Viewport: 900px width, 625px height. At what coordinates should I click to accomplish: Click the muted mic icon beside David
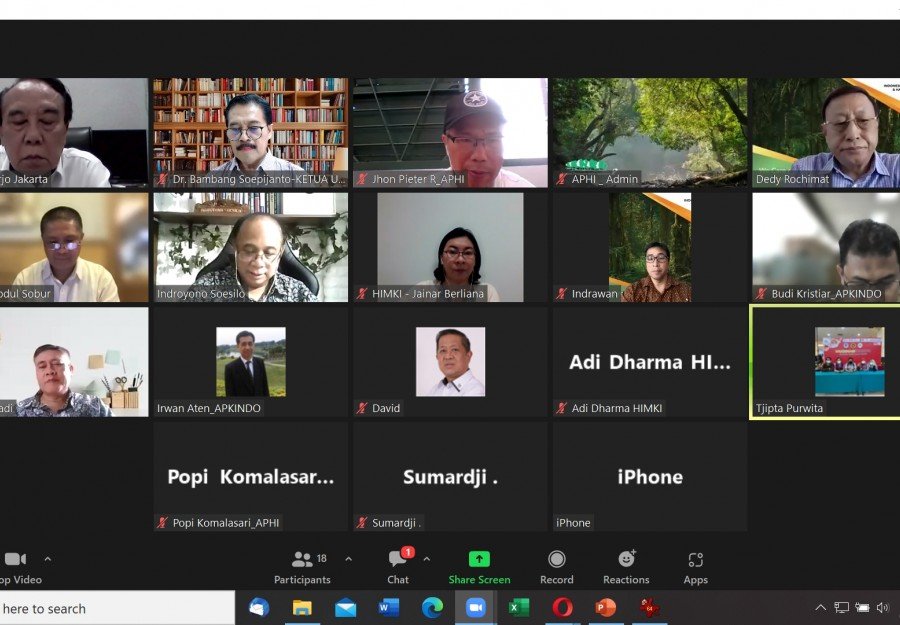tap(362, 408)
